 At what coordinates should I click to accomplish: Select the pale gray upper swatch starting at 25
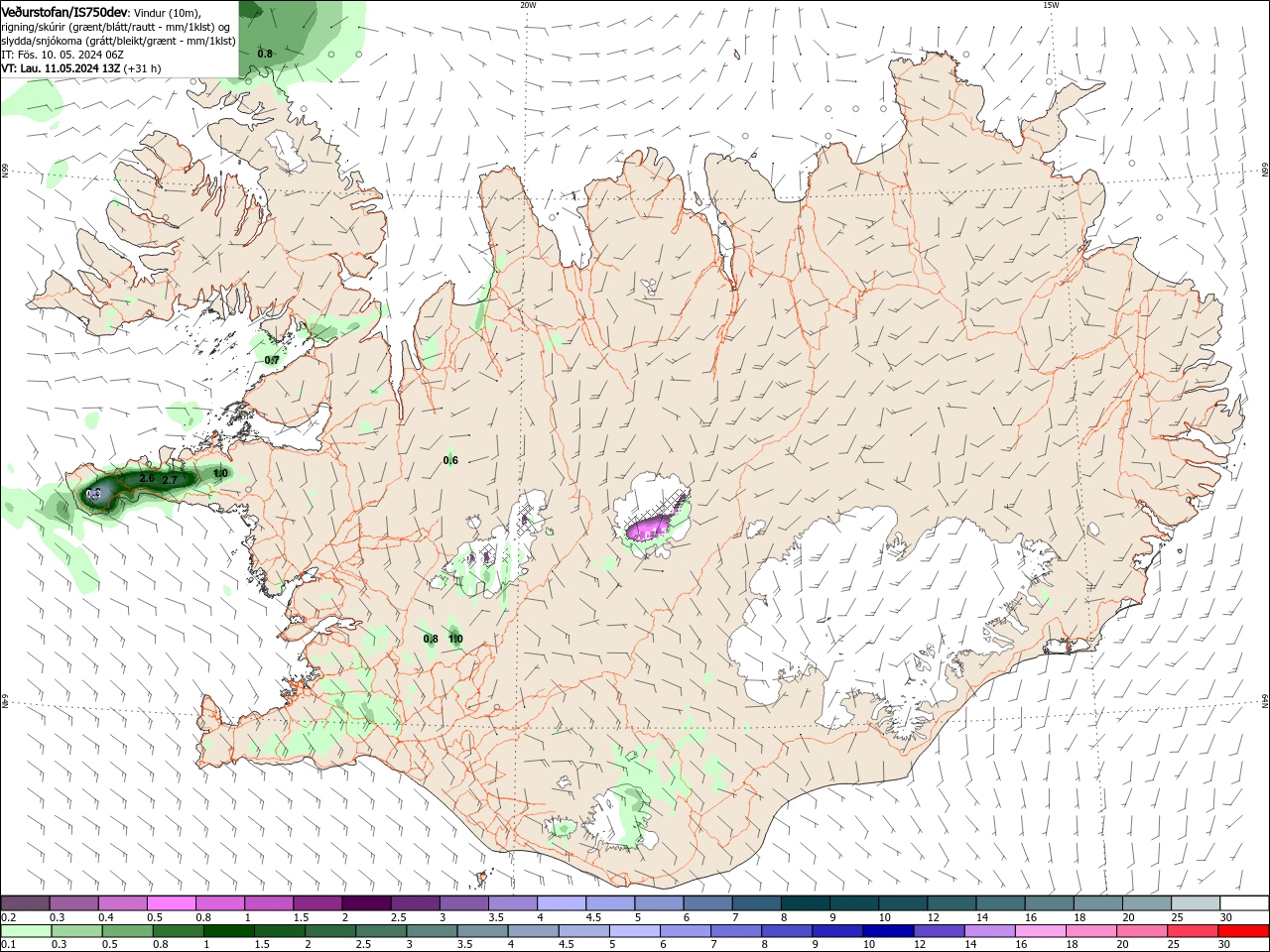pos(1196,902)
